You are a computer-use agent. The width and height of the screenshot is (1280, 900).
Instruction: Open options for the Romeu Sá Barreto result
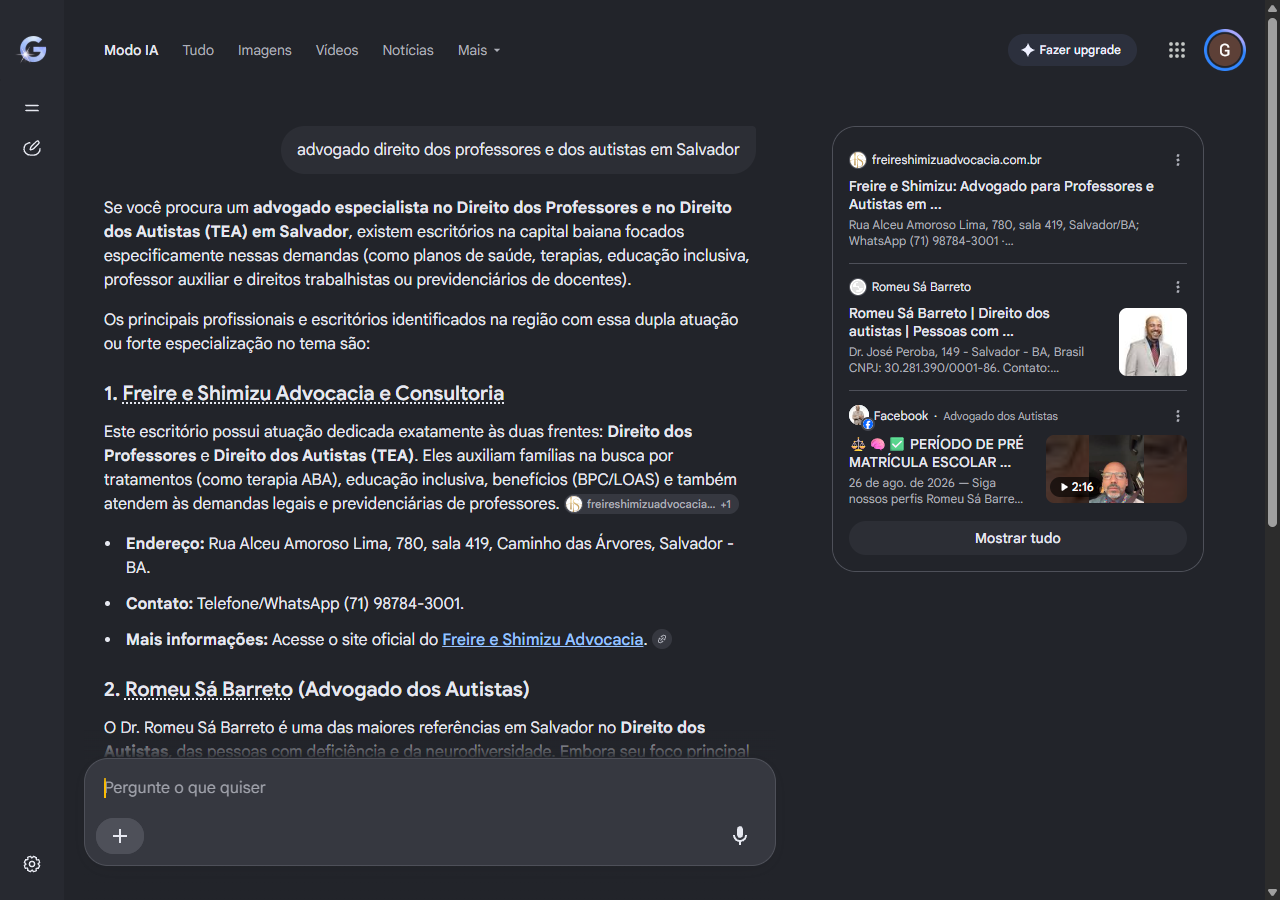click(1178, 287)
